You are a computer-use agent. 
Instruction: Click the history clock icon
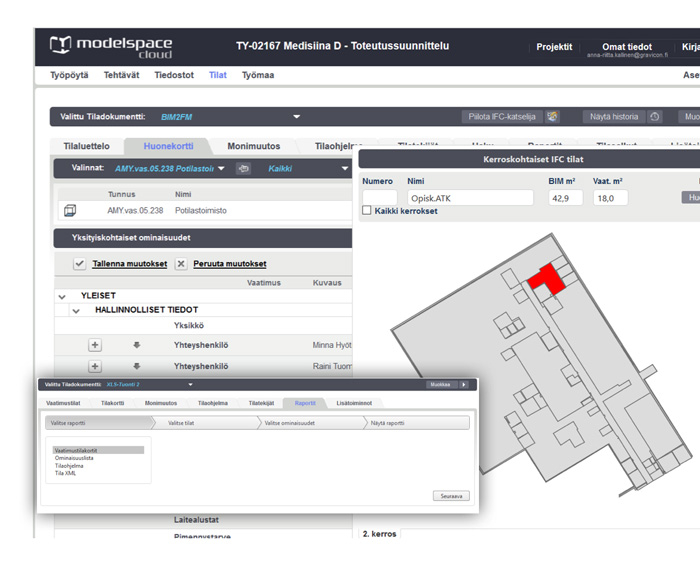[x=655, y=117]
